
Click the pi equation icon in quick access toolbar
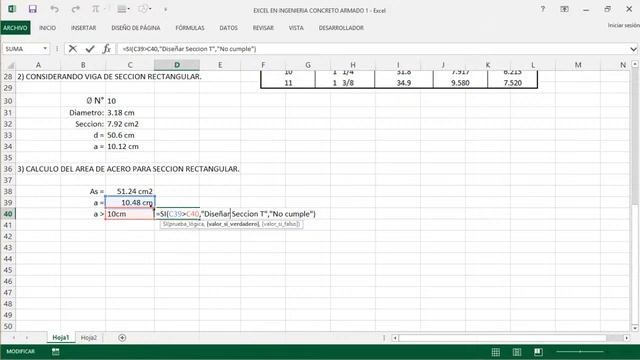pos(96,9)
